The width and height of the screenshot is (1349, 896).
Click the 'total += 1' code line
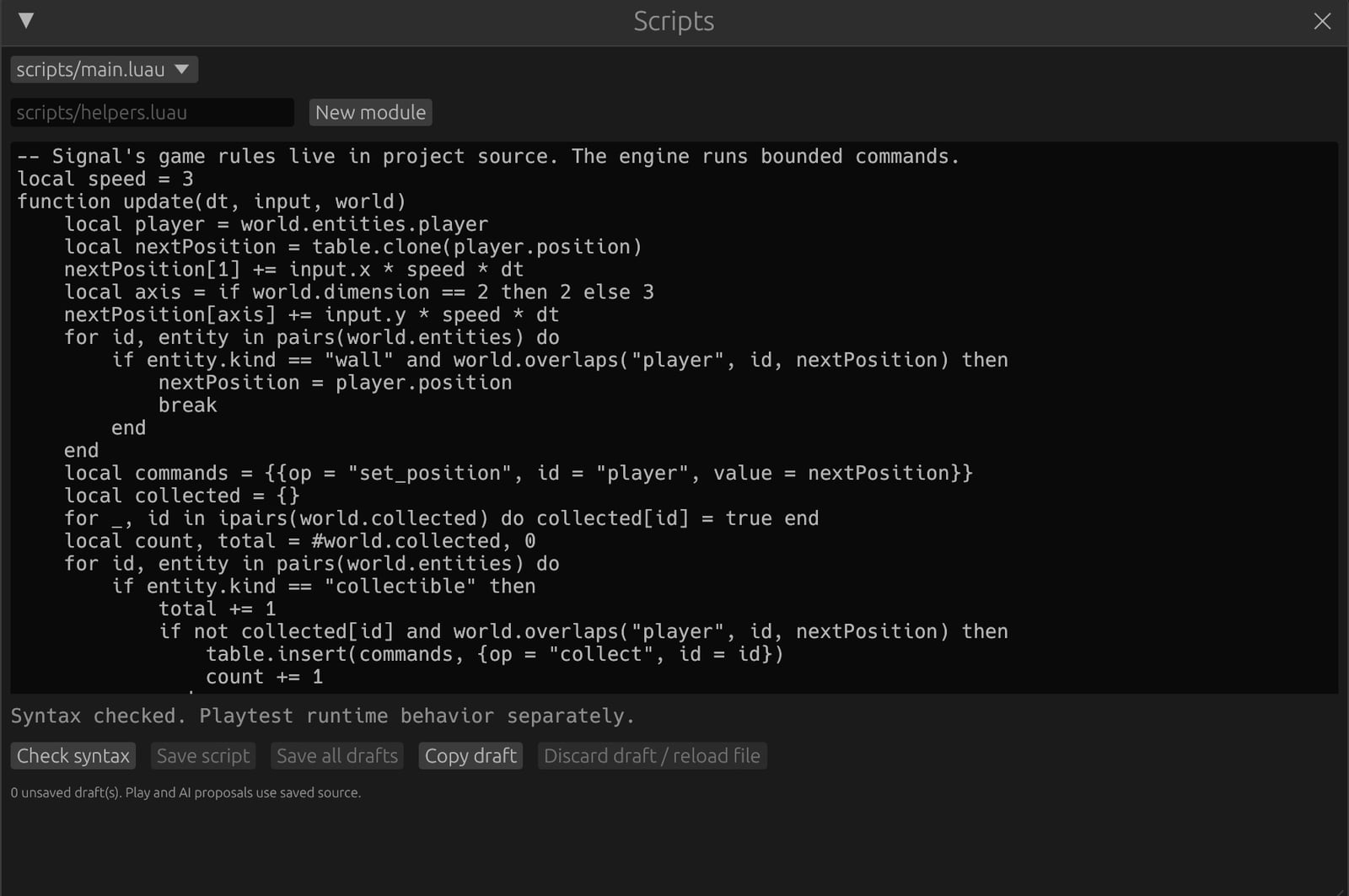pos(218,609)
